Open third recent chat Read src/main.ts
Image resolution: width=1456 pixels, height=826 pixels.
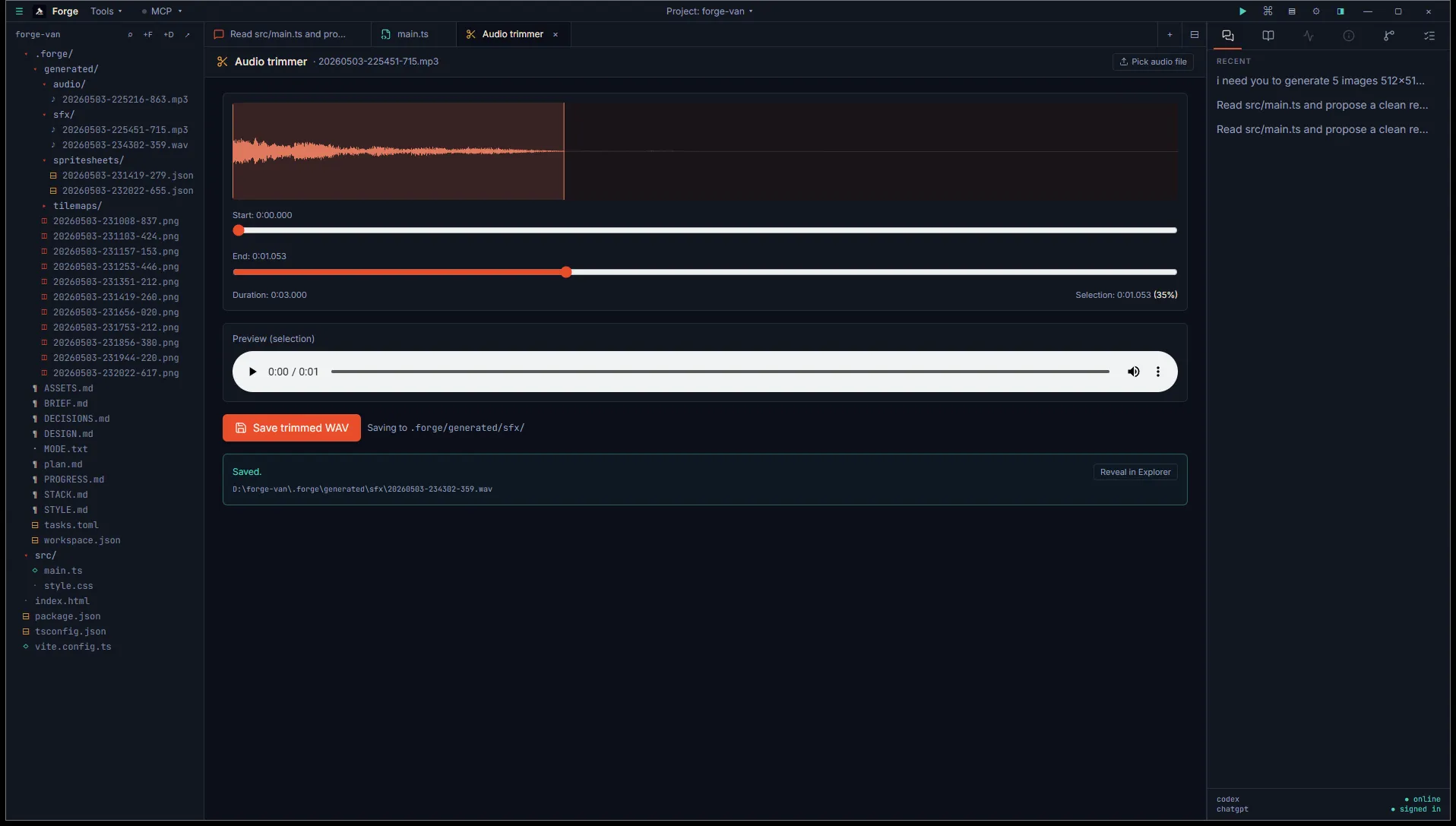[x=1321, y=129]
